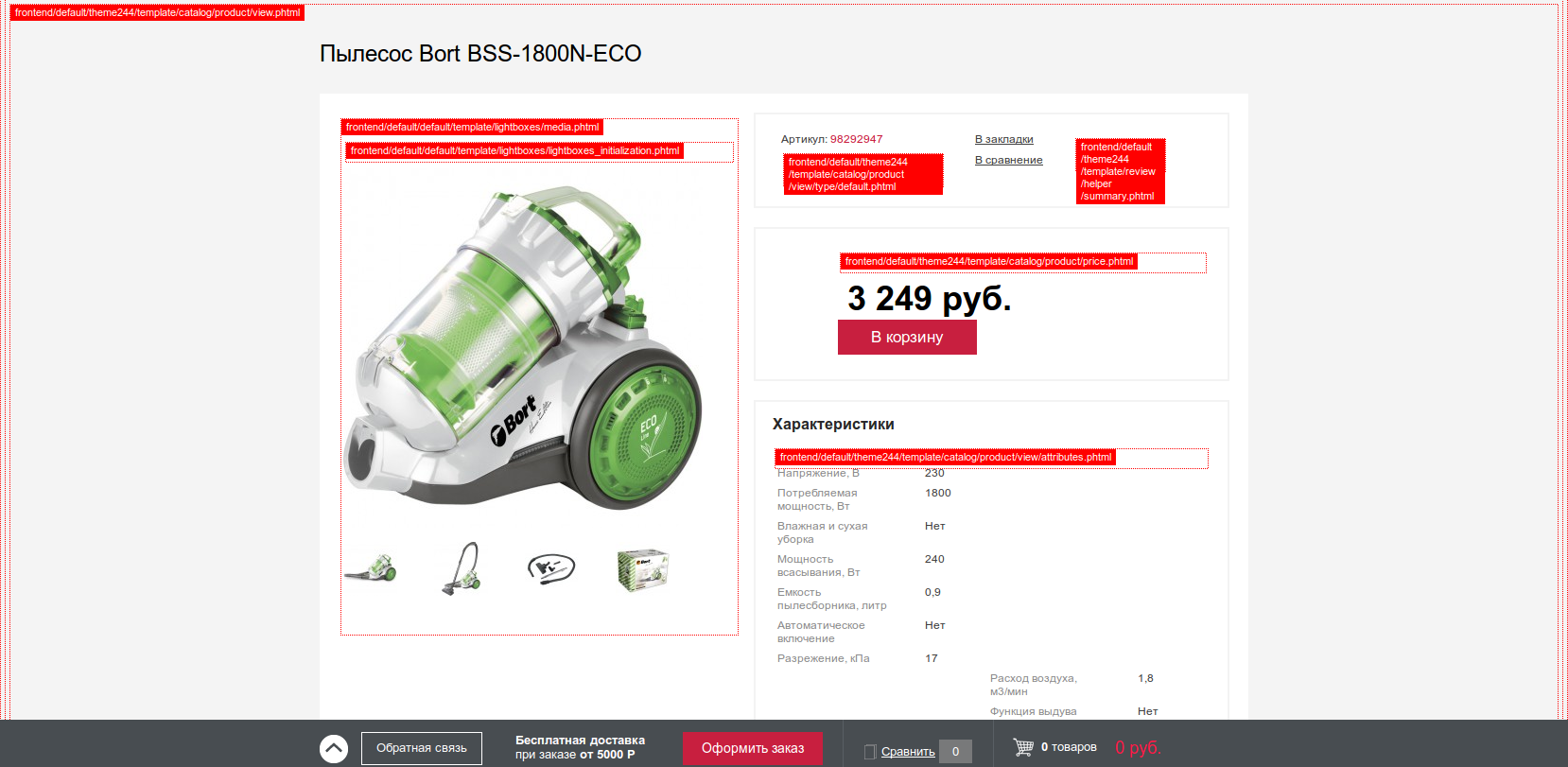
Task: Click the media.phtml template hint label
Action: point(472,127)
